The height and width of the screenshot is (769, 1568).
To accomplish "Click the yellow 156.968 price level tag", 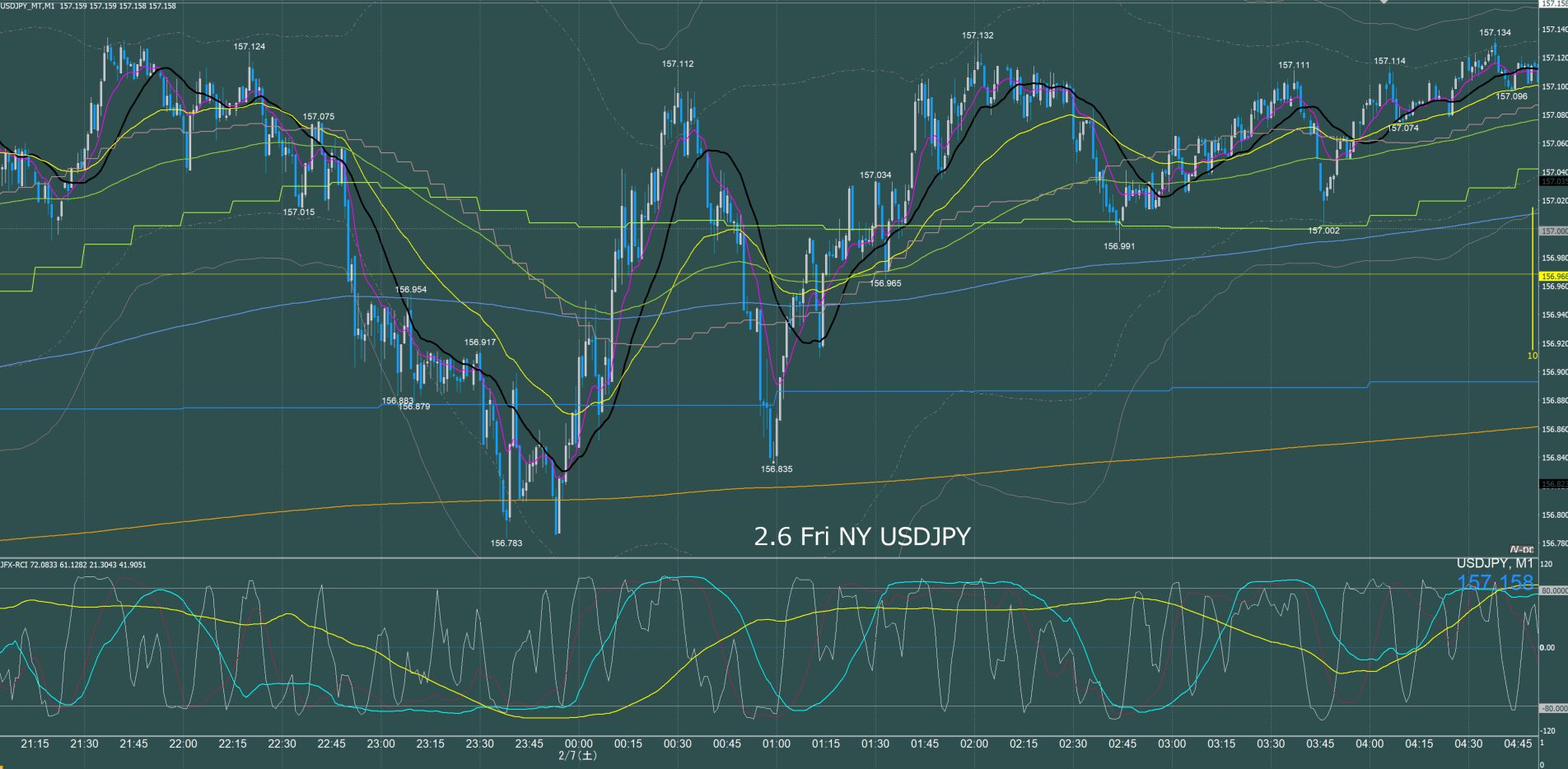I will 1553,277.
